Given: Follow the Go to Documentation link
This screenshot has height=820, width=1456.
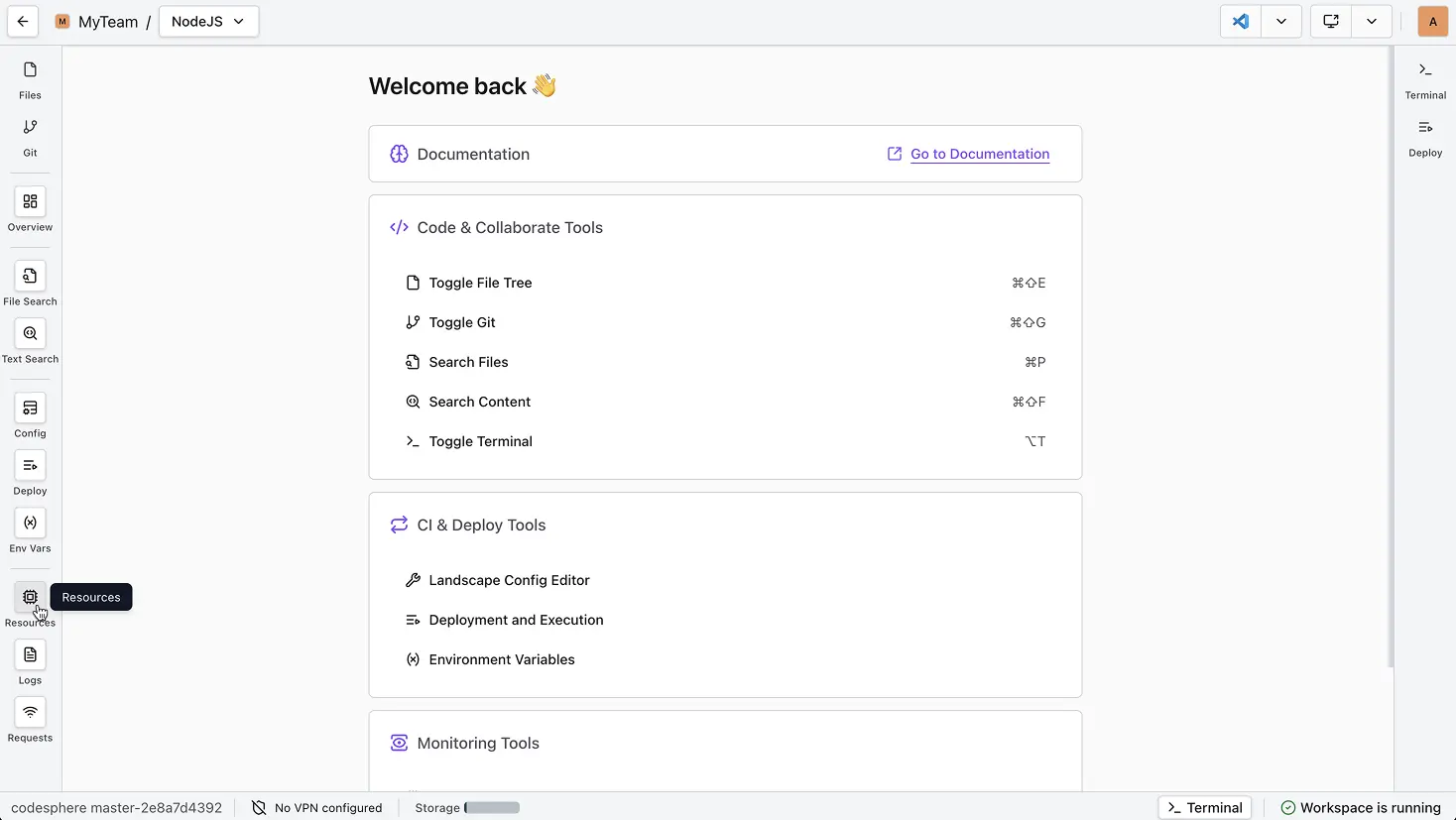Looking at the screenshot, I should click(x=980, y=155).
